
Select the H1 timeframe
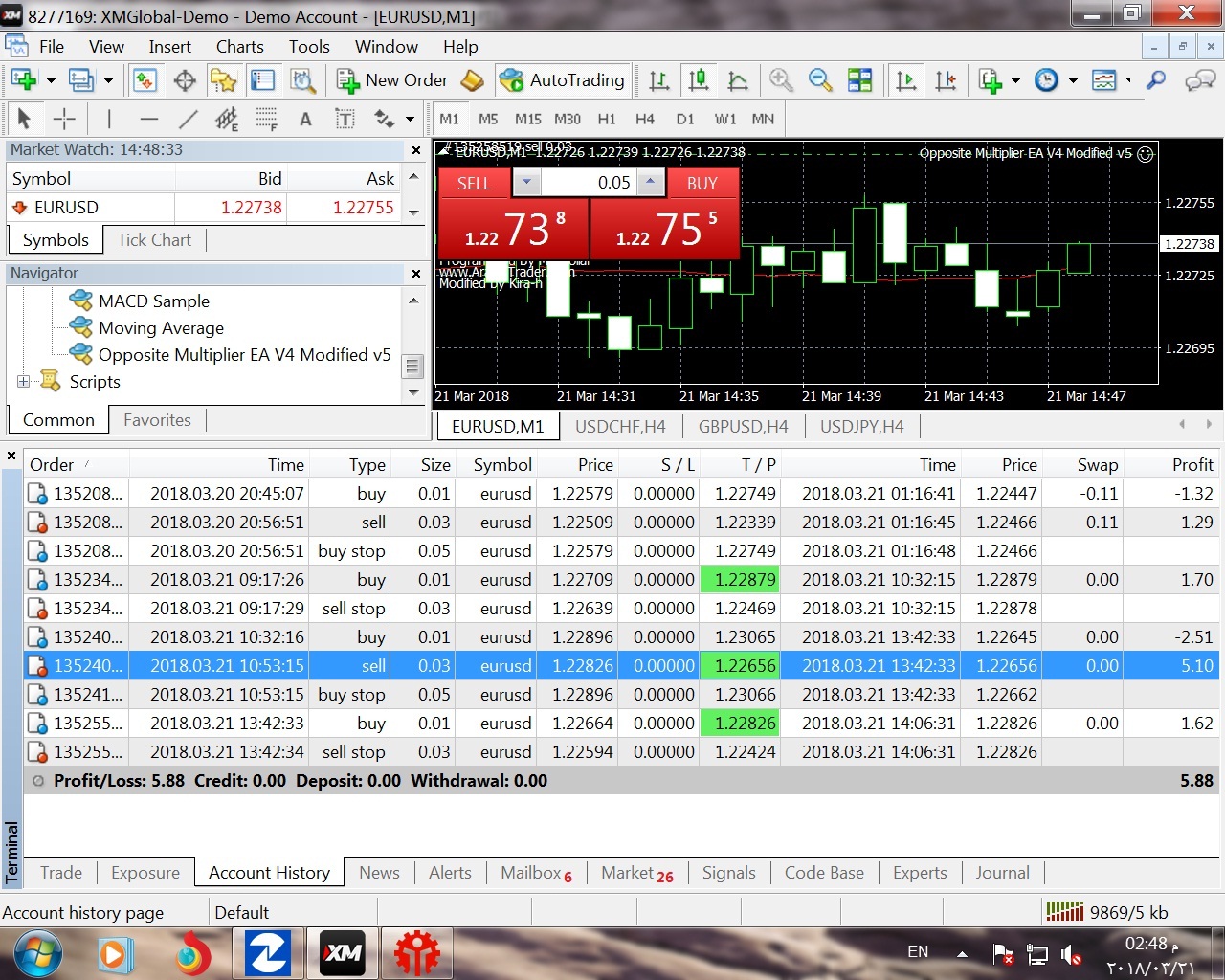pos(606,119)
